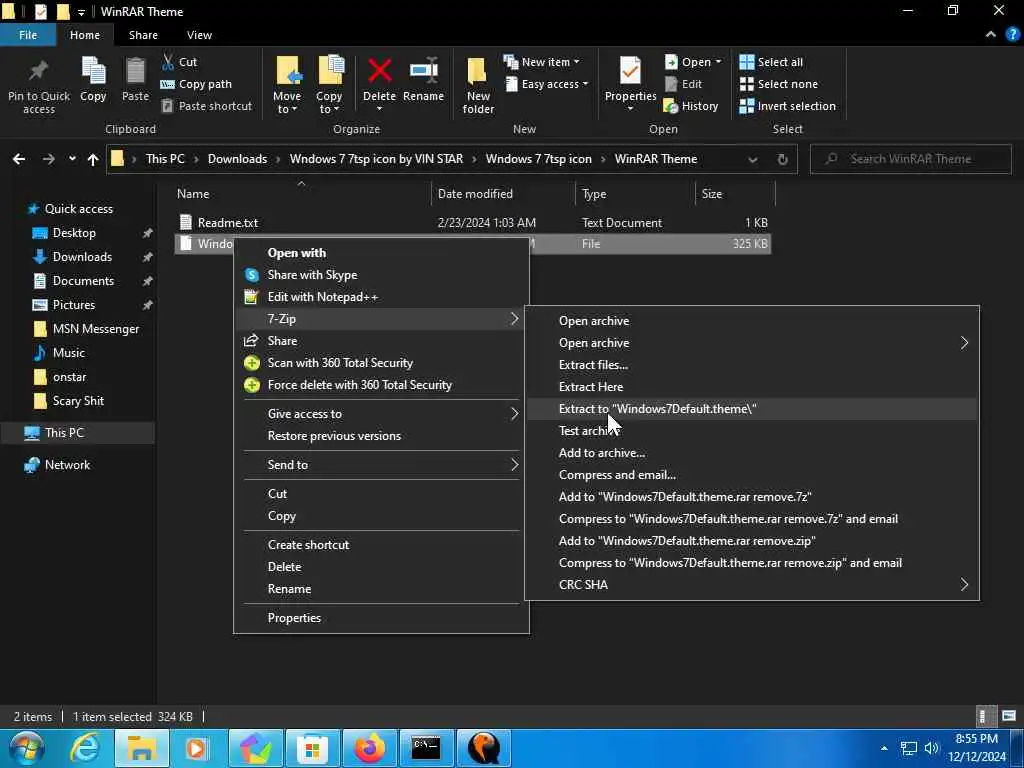Open Quick access in sidebar
This screenshot has height=768, width=1024.
tap(78, 208)
